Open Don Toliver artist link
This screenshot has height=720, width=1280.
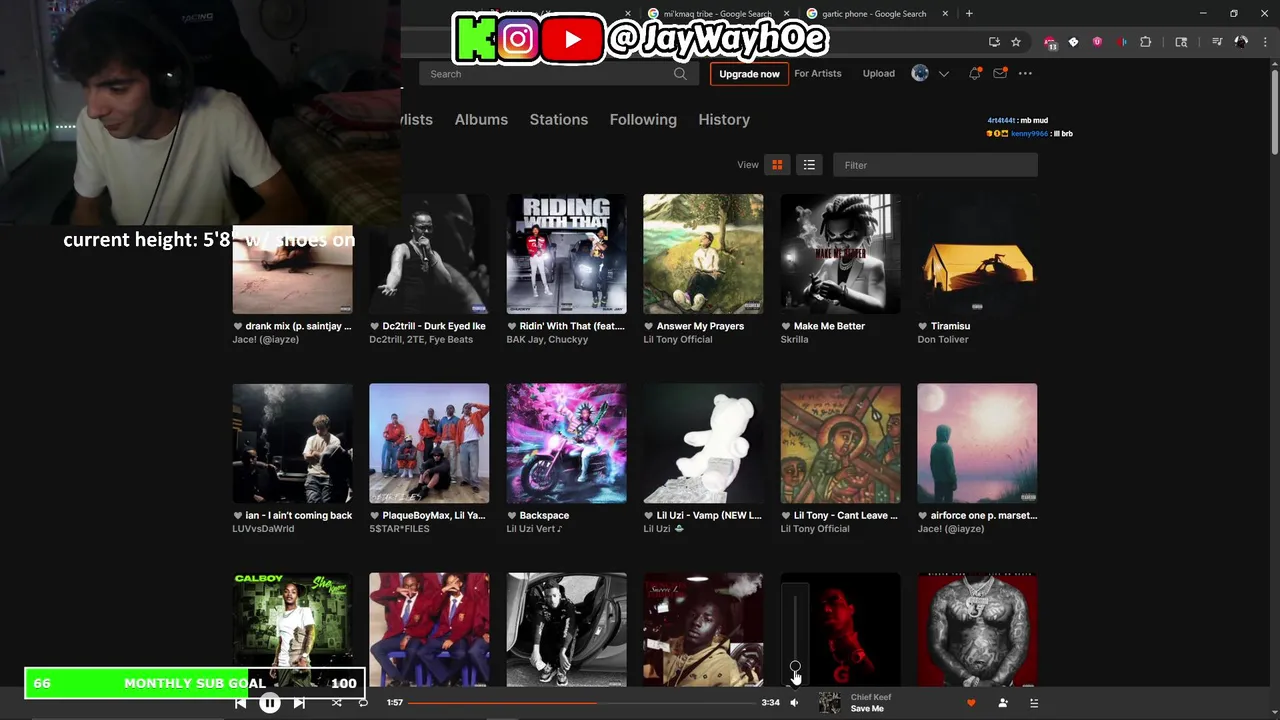point(943,339)
